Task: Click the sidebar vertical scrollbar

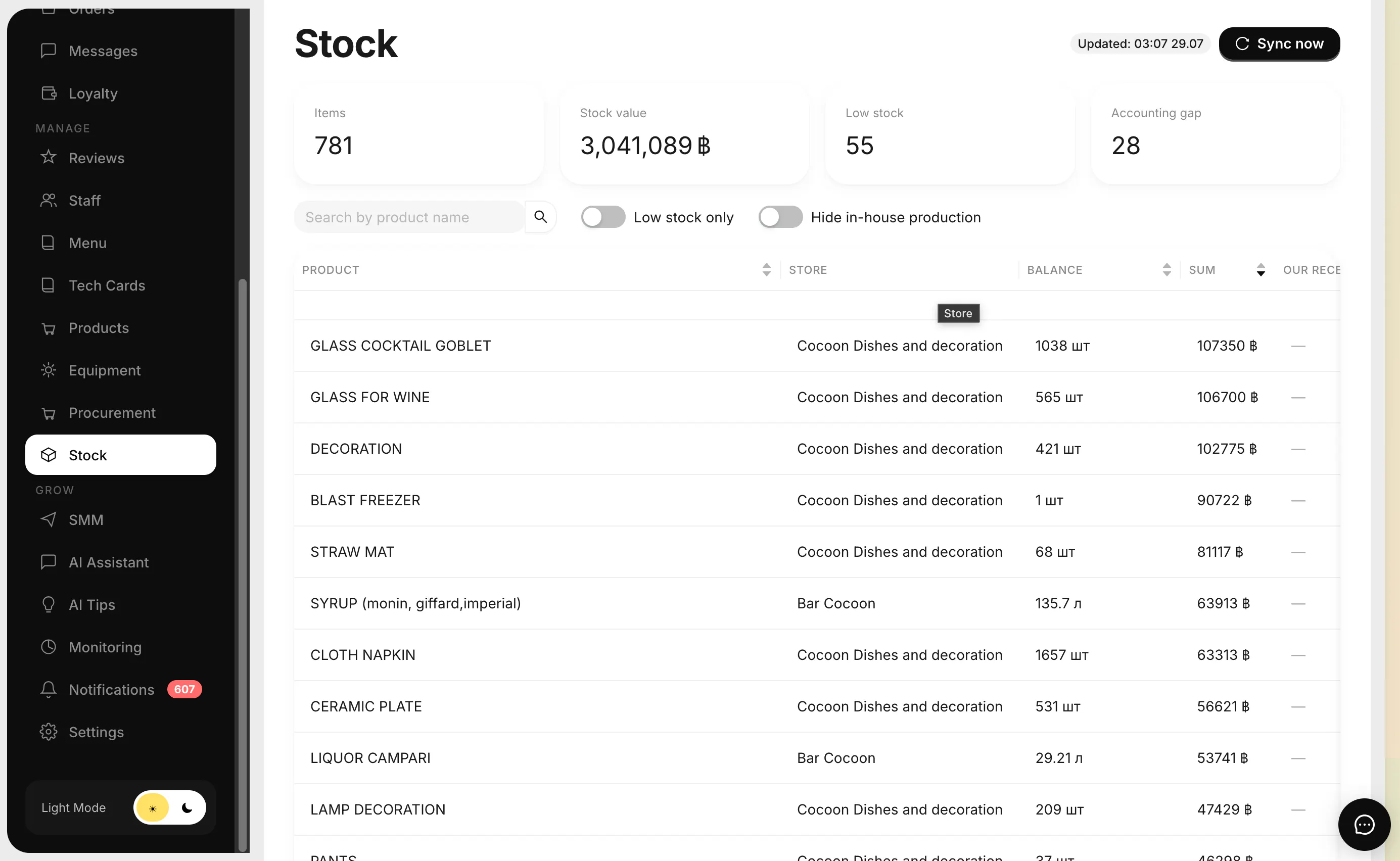Action: (x=242, y=564)
